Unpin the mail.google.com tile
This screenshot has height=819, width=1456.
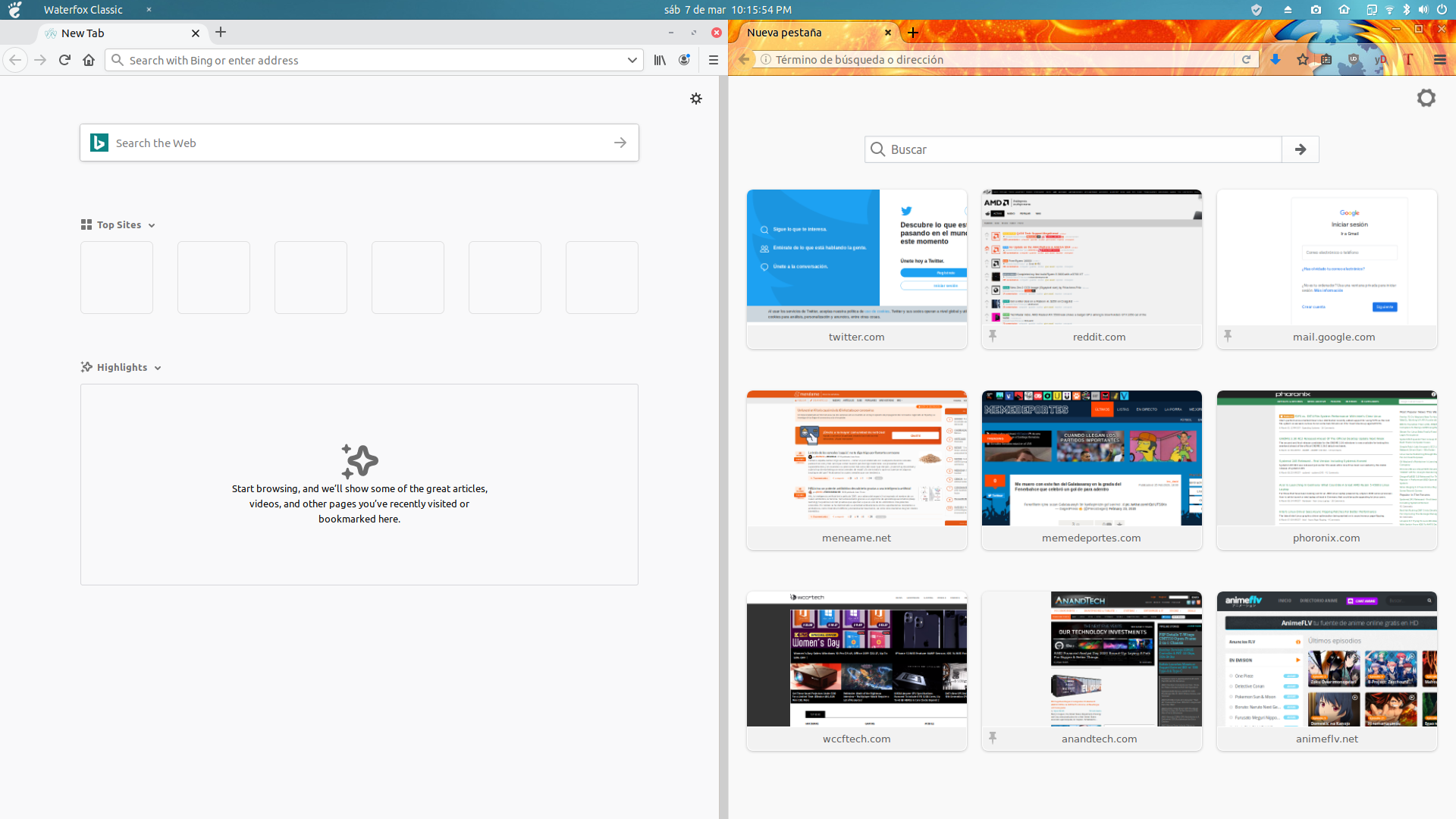click(x=1228, y=335)
